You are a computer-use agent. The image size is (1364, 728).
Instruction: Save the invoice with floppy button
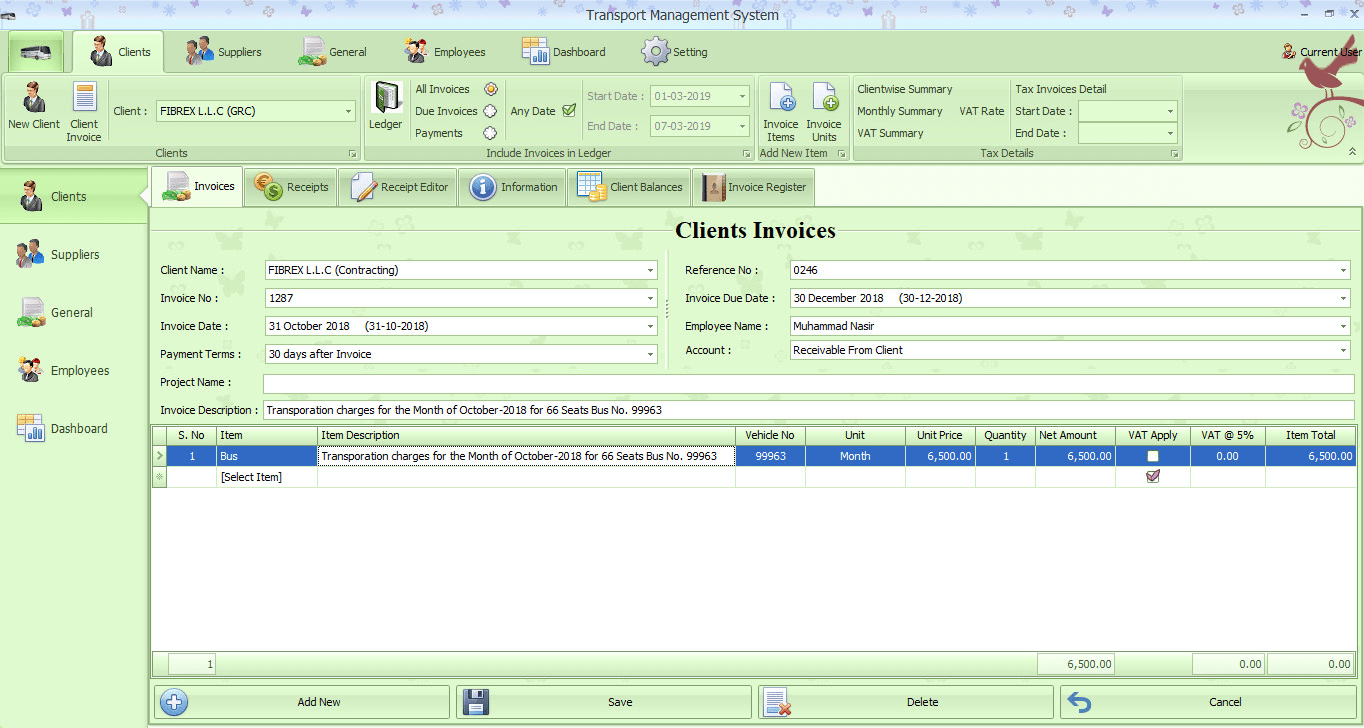(x=604, y=702)
